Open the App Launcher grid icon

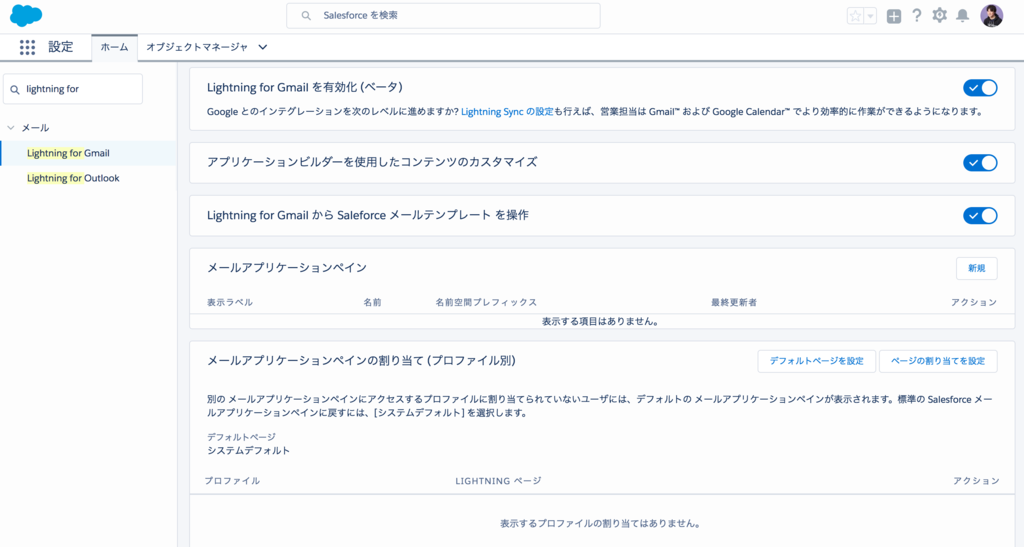[x=27, y=47]
